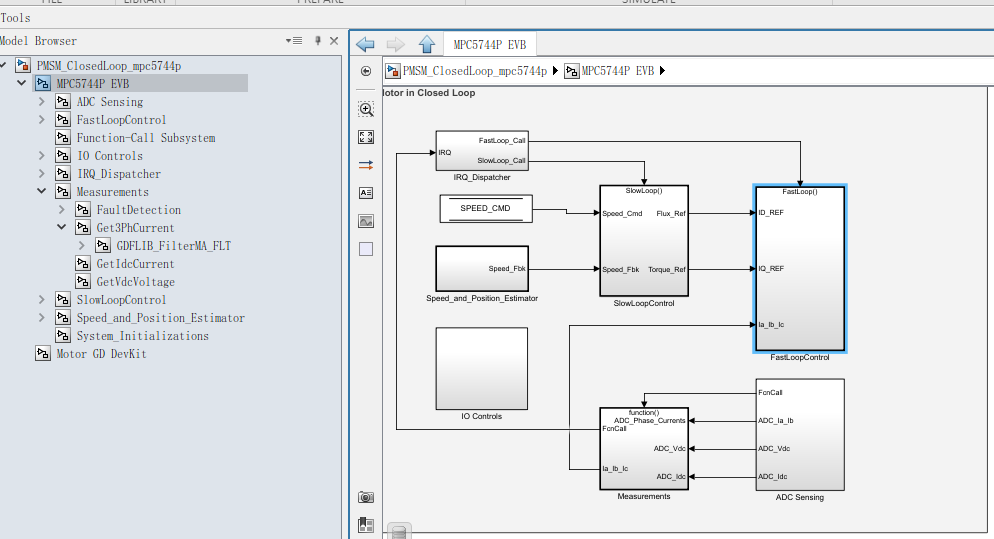994x539 pixels.
Task: Select FaultDetection in Model Browser
Action: 139,209
